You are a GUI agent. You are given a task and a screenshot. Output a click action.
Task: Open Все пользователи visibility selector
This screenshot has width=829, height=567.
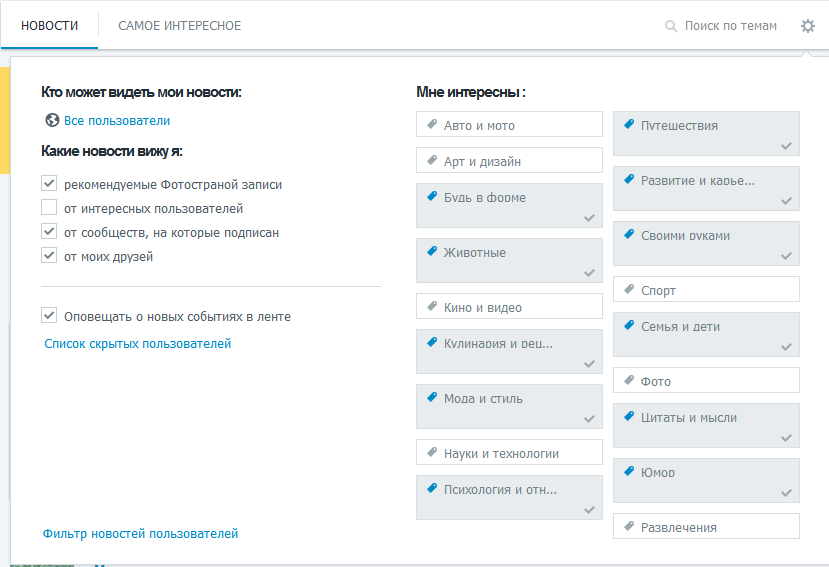pyautogui.click(x=117, y=121)
